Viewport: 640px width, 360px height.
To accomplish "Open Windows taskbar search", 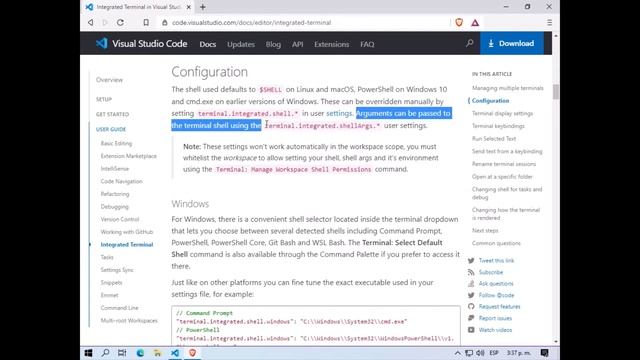I will tap(105, 353).
